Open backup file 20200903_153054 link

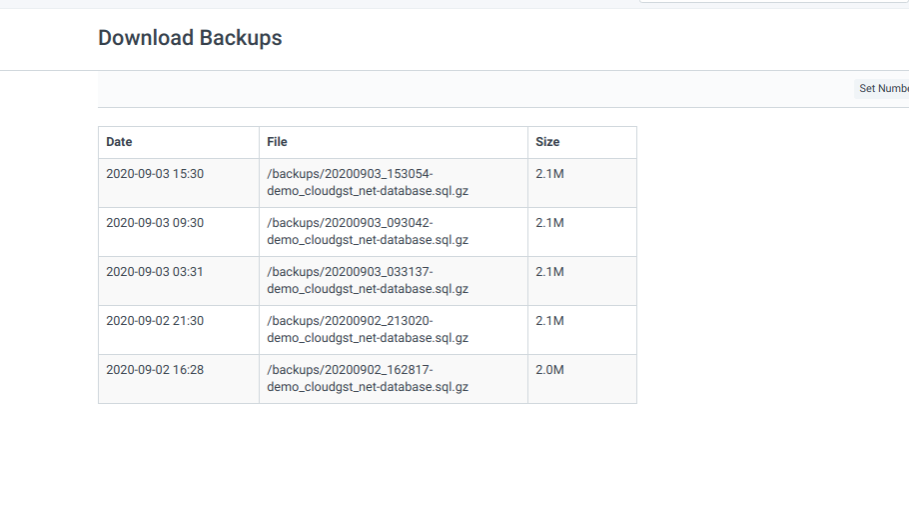368,182
